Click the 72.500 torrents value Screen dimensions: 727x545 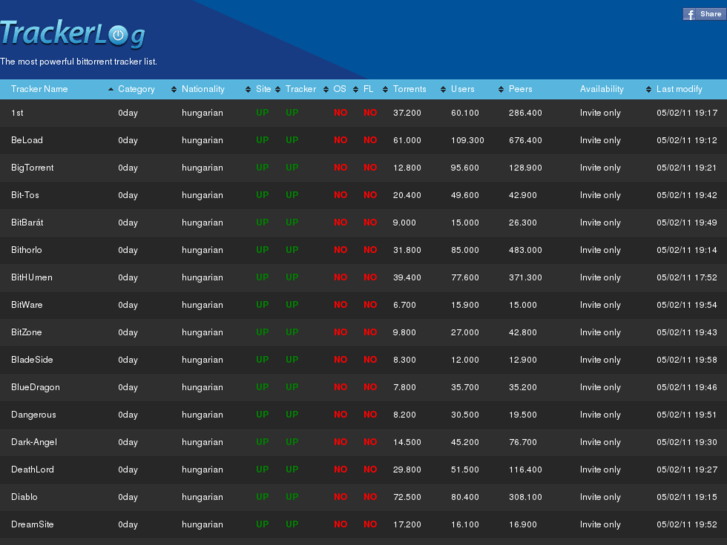(x=407, y=497)
